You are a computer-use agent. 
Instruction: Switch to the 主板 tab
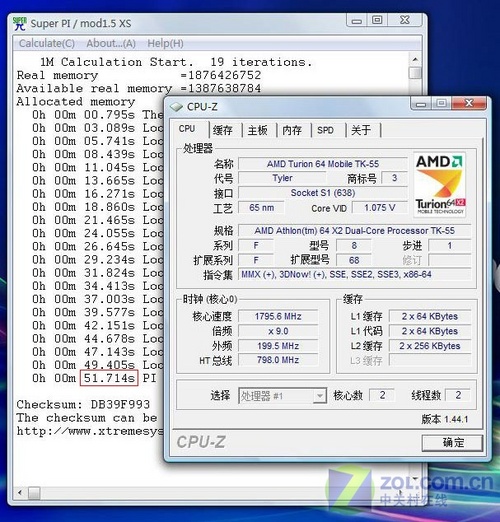(257, 130)
